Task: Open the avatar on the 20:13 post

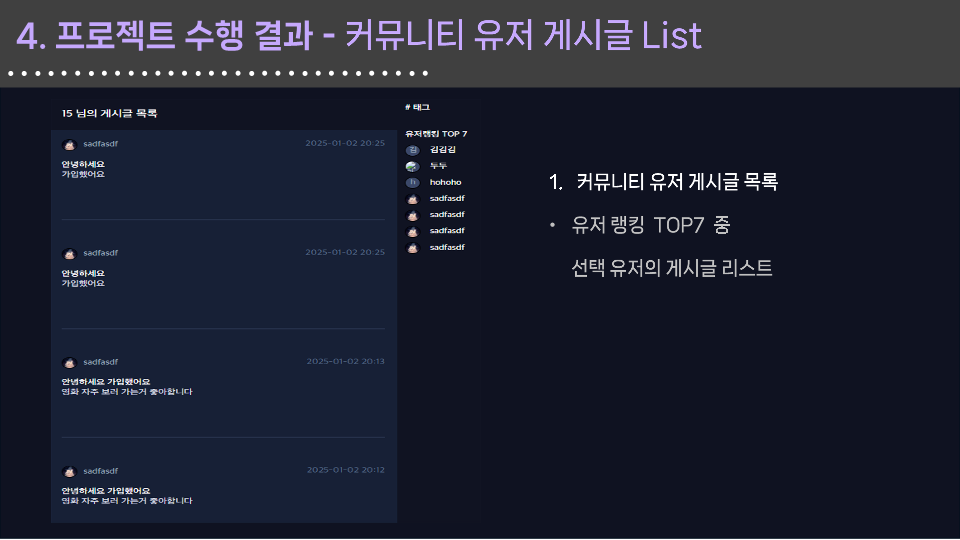Action: coord(69,363)
